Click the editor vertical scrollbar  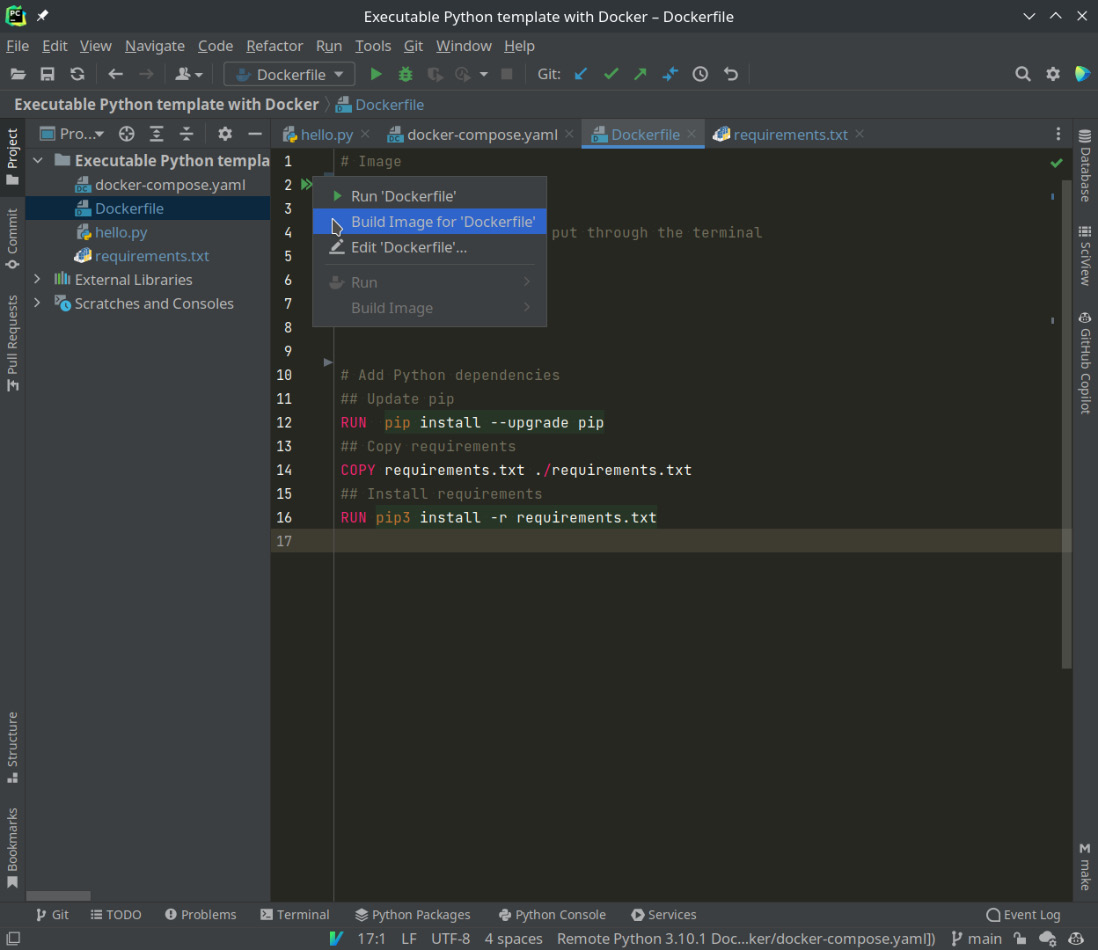click(1066, 424)
